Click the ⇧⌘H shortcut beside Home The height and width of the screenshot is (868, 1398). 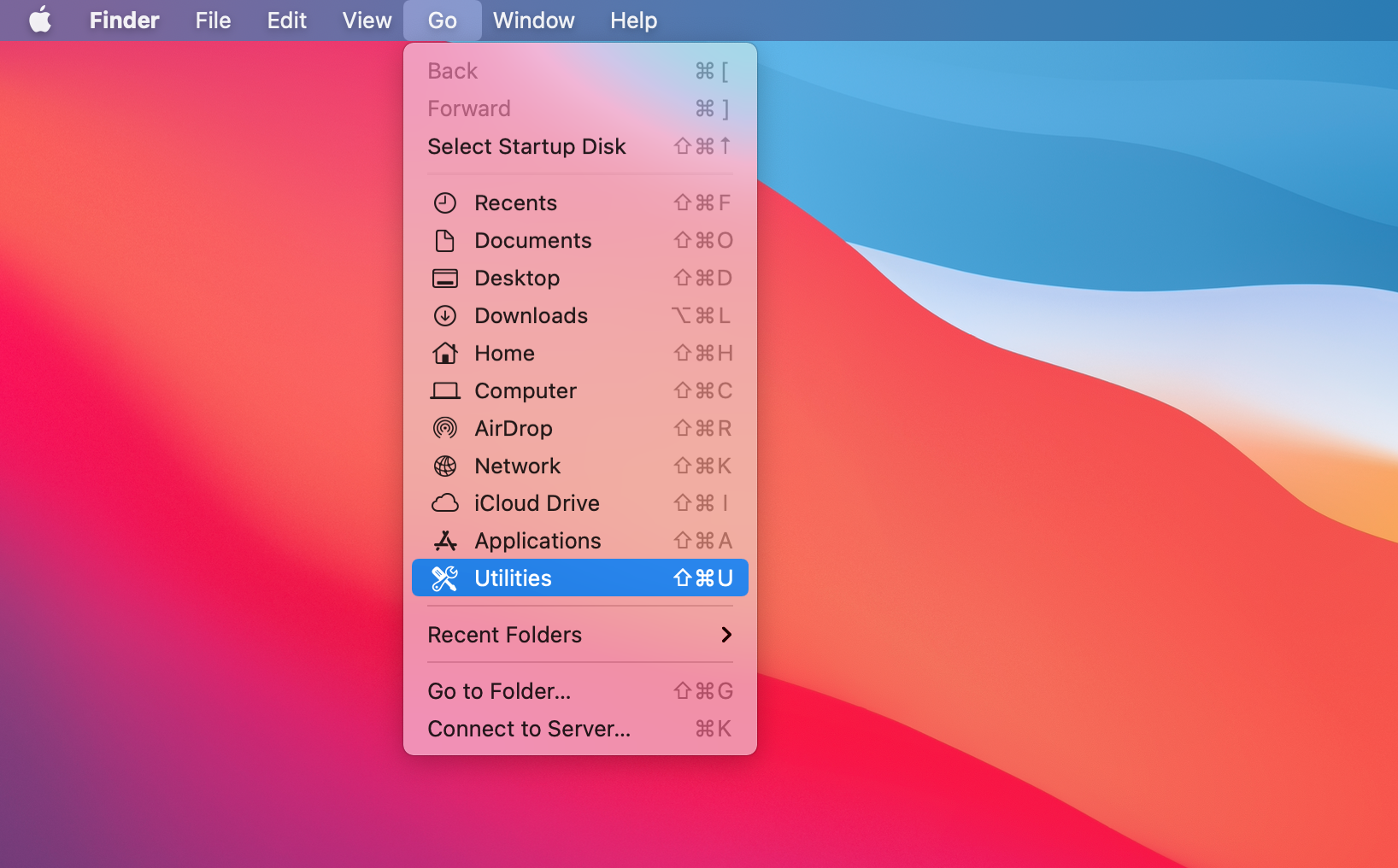click(703, 353)
